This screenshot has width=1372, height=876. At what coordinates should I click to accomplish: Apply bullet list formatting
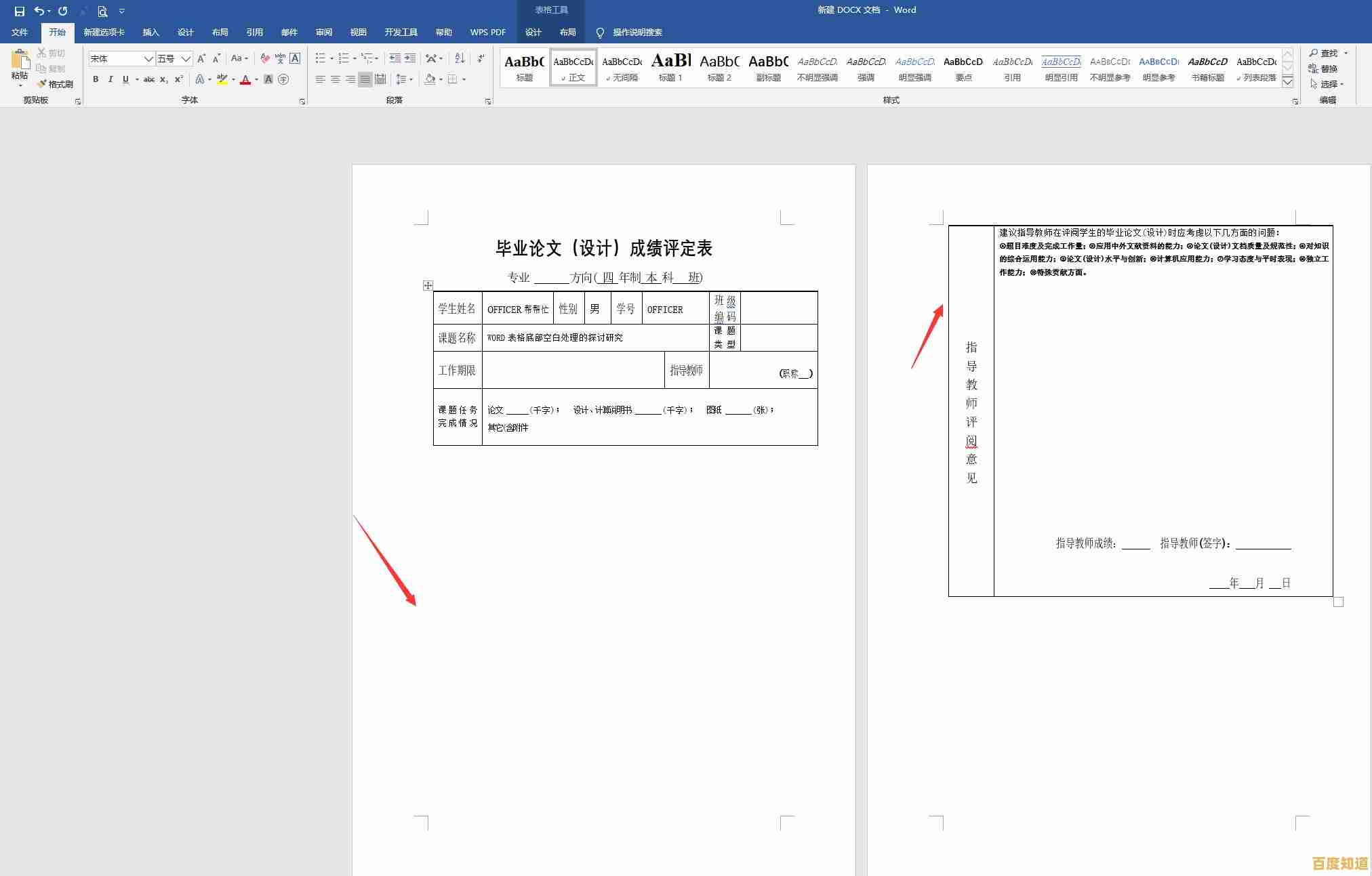pos(319,58)
